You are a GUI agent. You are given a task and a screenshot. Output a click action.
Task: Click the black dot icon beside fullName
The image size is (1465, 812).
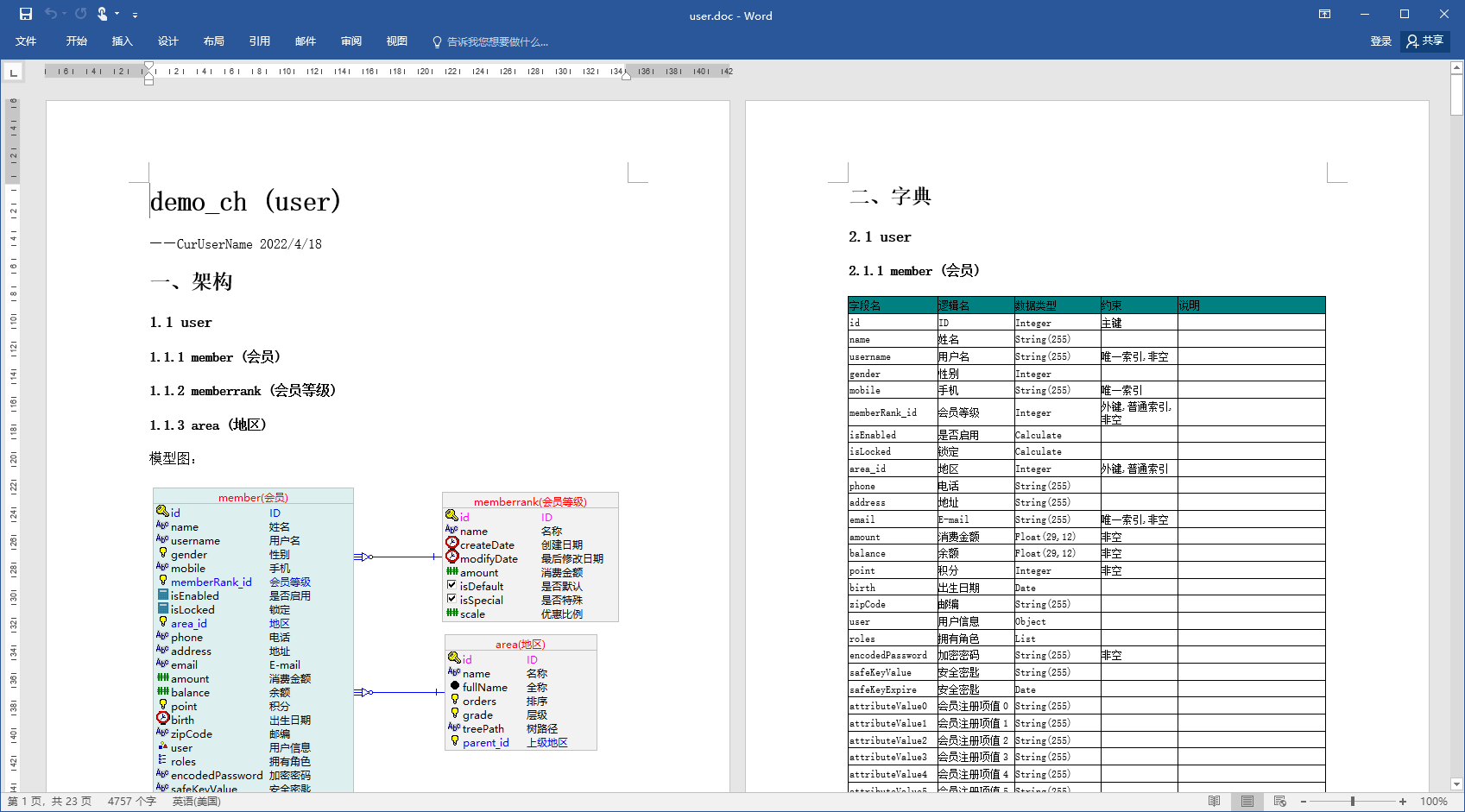(455, 686)
